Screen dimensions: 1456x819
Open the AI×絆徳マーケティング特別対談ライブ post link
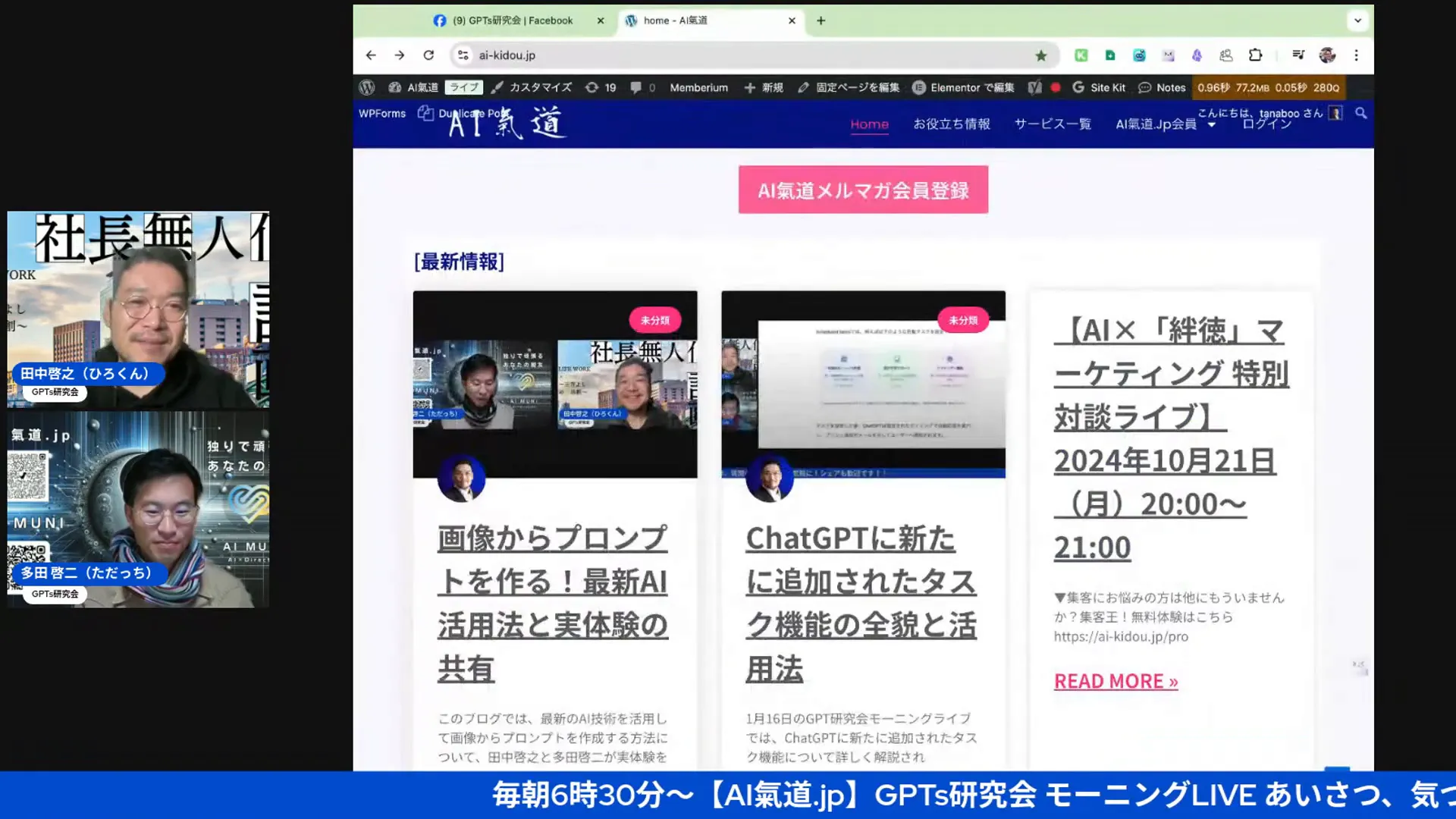click(1171, 438)
